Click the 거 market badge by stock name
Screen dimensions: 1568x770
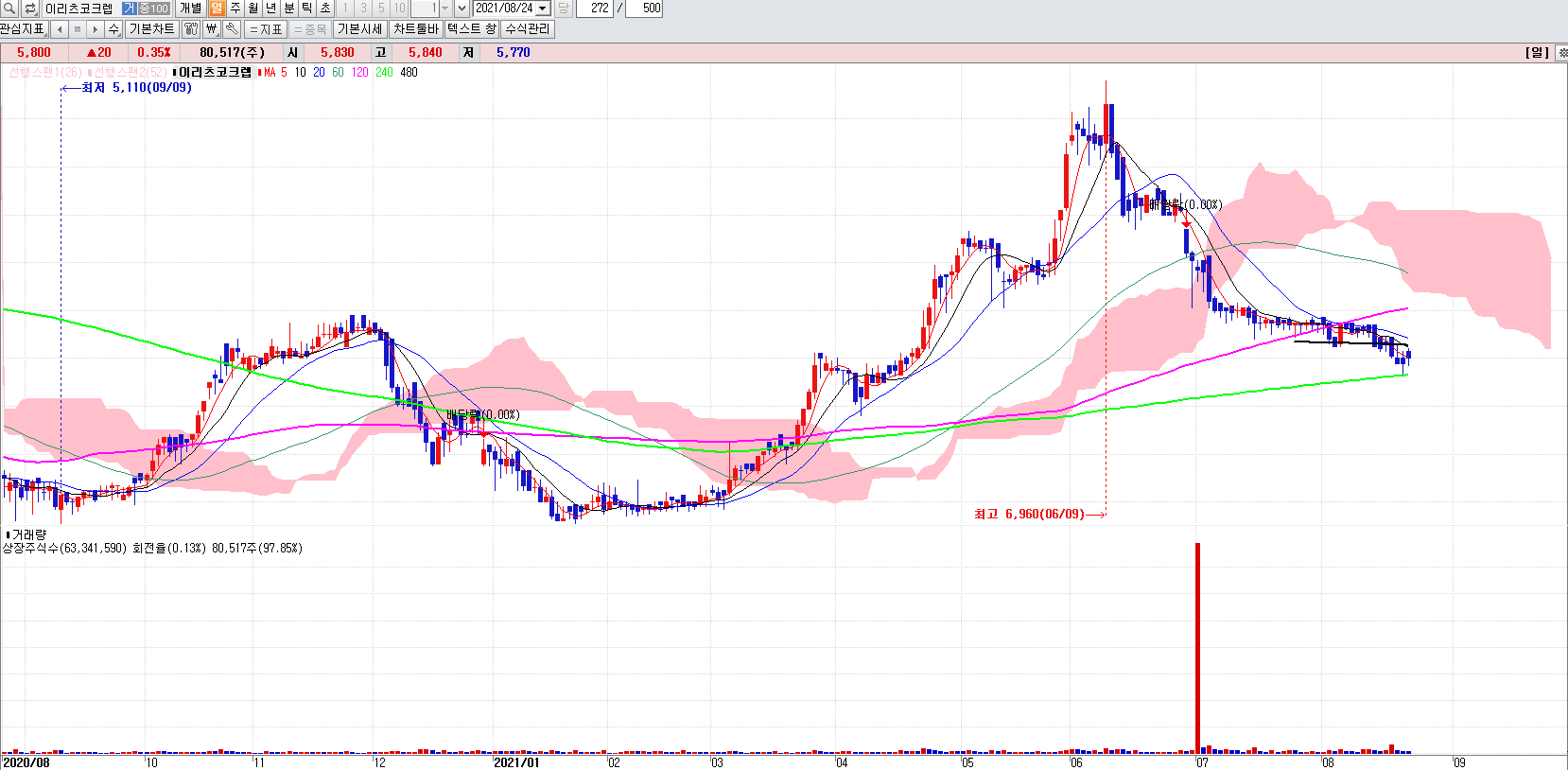point(129,8)
